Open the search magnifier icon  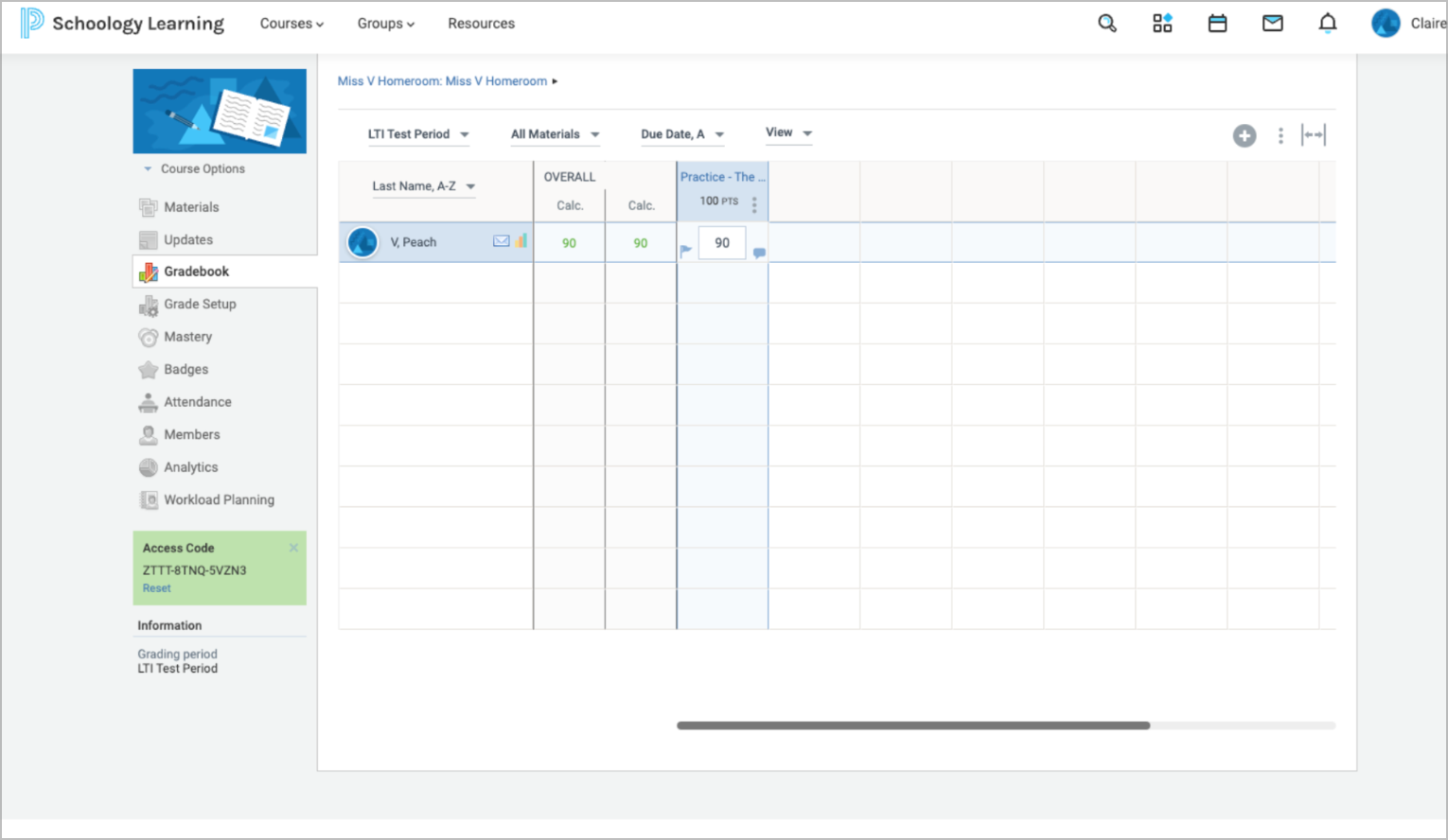point(1106,24)
